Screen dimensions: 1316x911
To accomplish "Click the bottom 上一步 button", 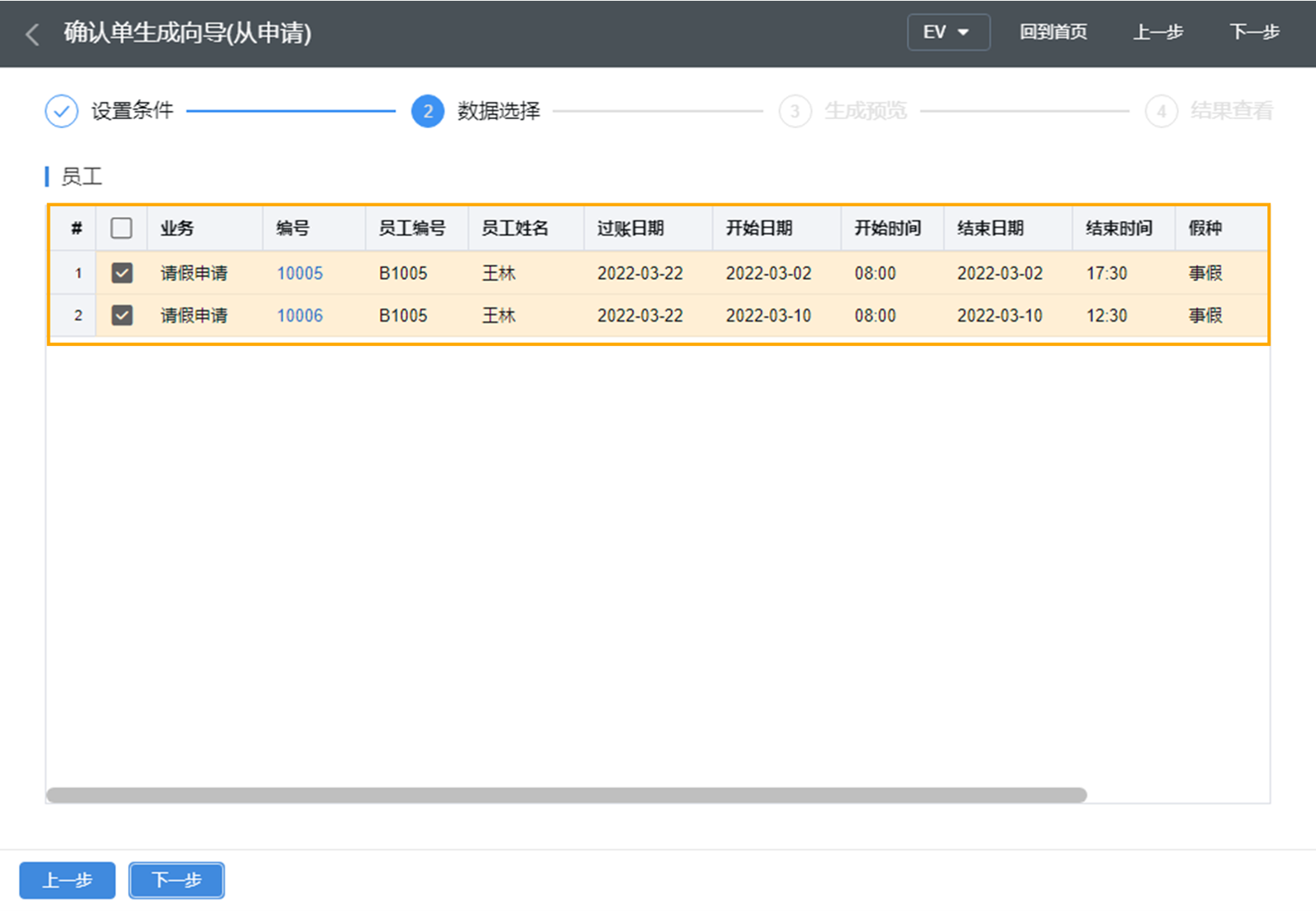I will pyautogui.click(x=67, y=880).
